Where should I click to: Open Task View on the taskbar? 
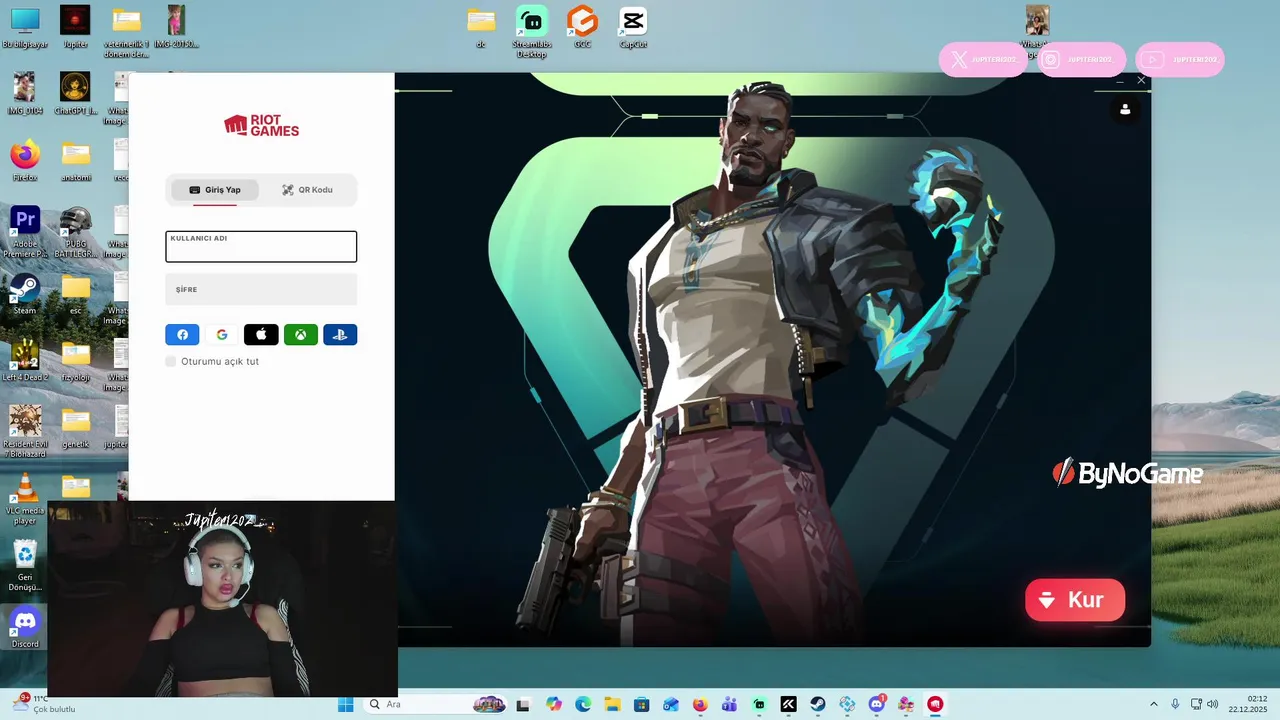coord(523,704)
